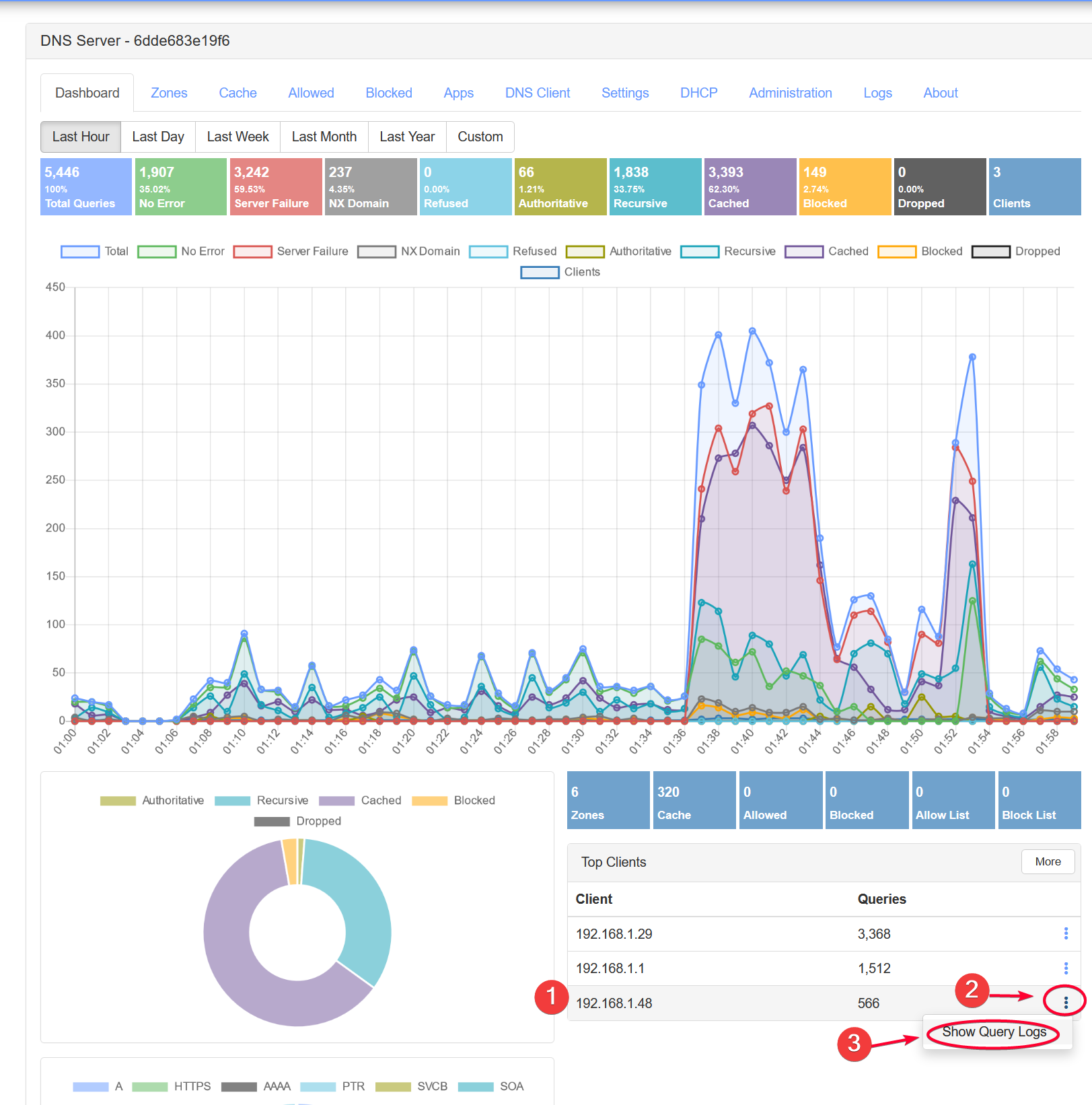Go to the DHCP tab
Screen dimensions: 1092x1105
(x=698, y=93)
